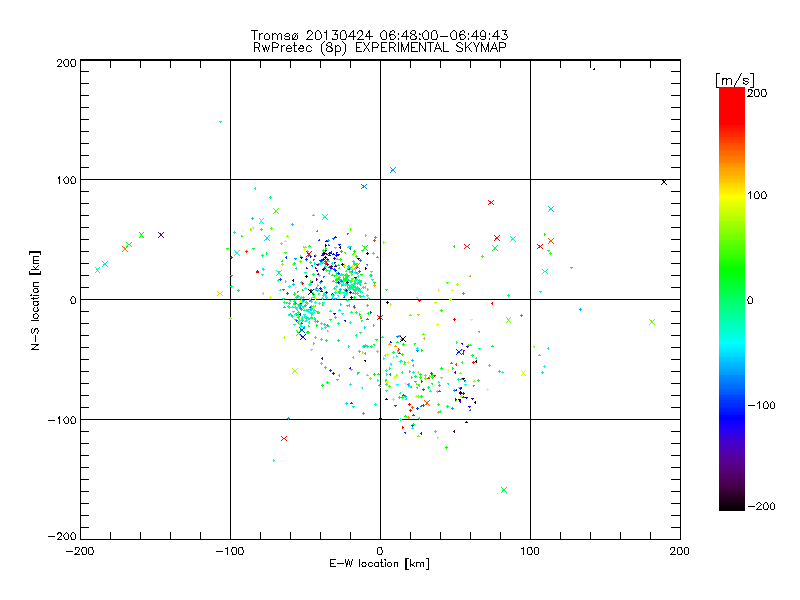Click the 'N-S location [km]' axis label
Screen dimensions: 800x600
pyautogui.click(x=35, y=300)
